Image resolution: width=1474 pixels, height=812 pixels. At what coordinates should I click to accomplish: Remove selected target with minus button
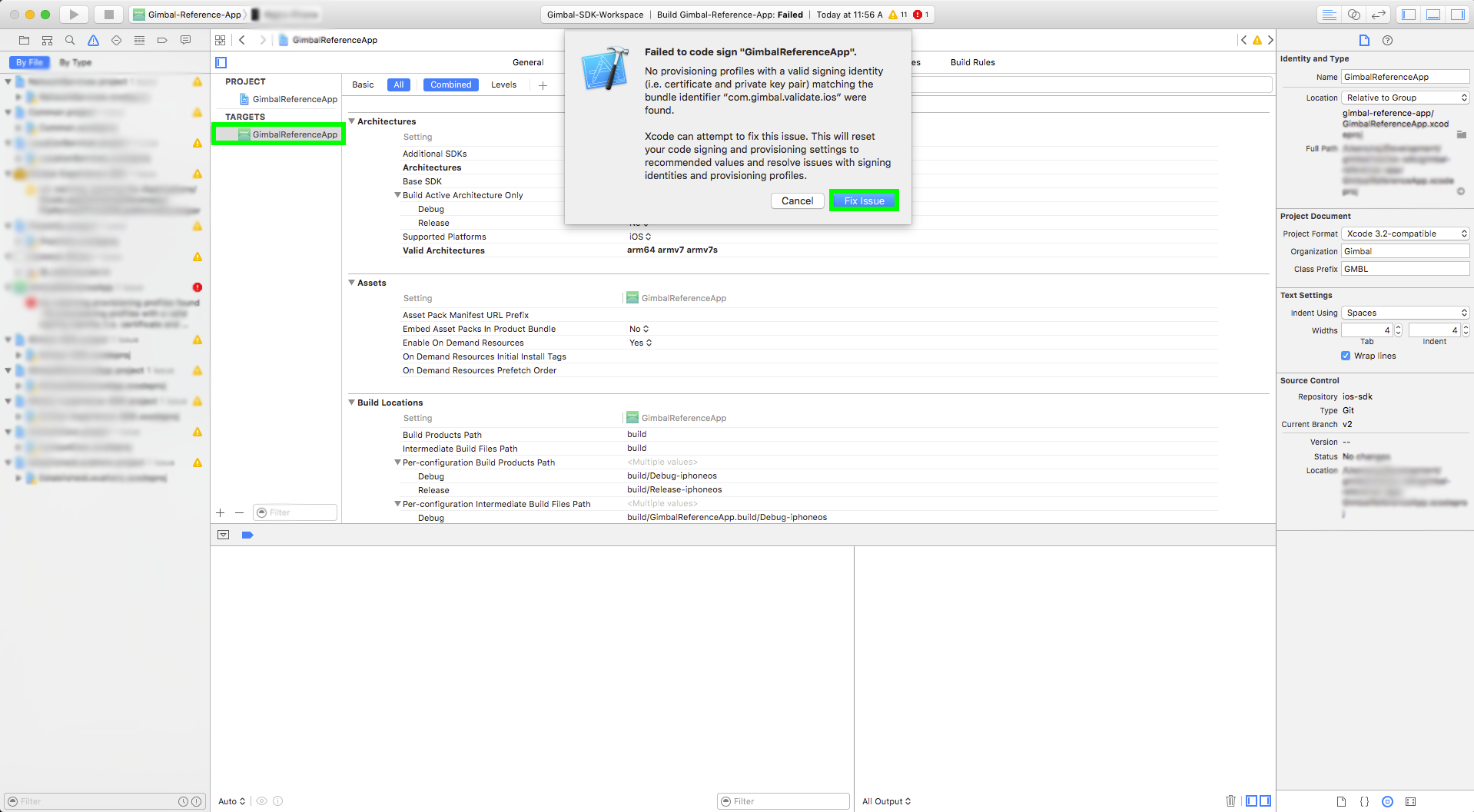click(239, 512)
